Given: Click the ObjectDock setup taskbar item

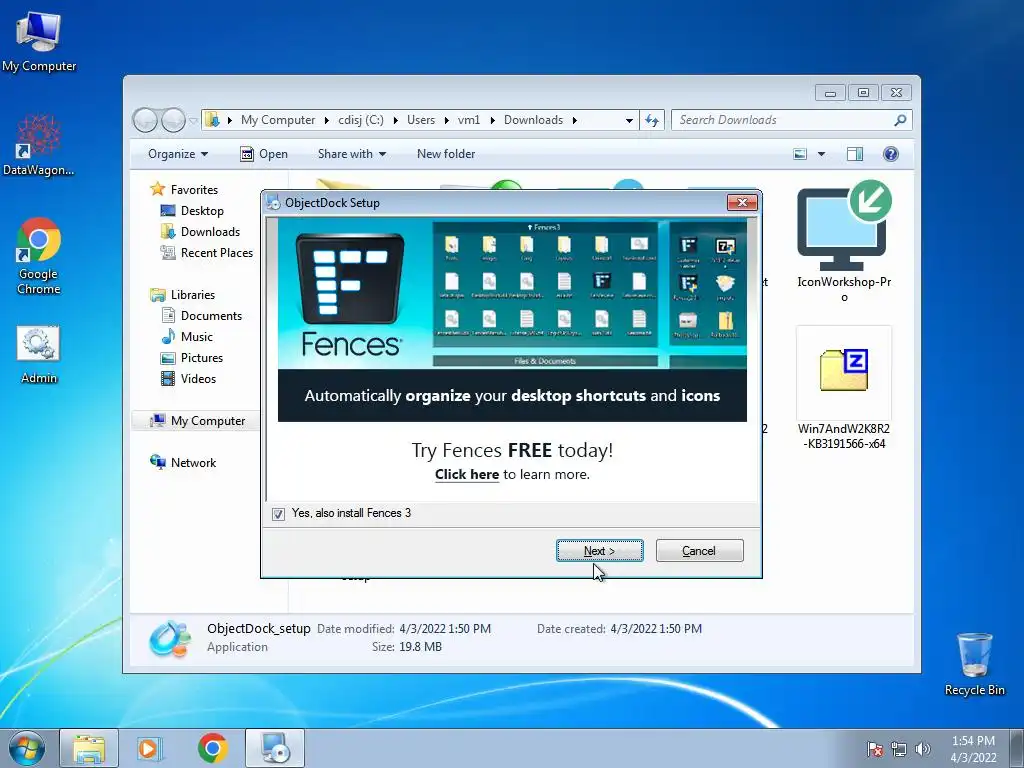Looking at the screenshot, I should coord(275,748).
